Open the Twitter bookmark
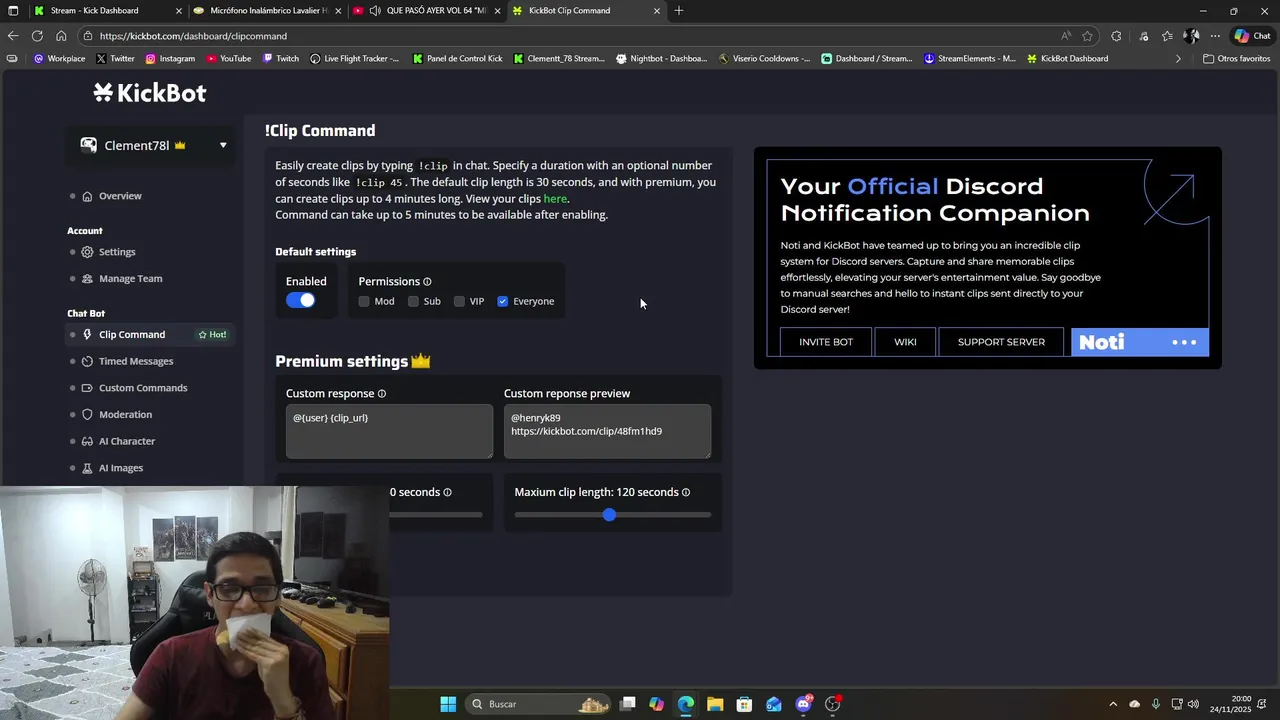The image size is (1280, 720). pos(115,59)
